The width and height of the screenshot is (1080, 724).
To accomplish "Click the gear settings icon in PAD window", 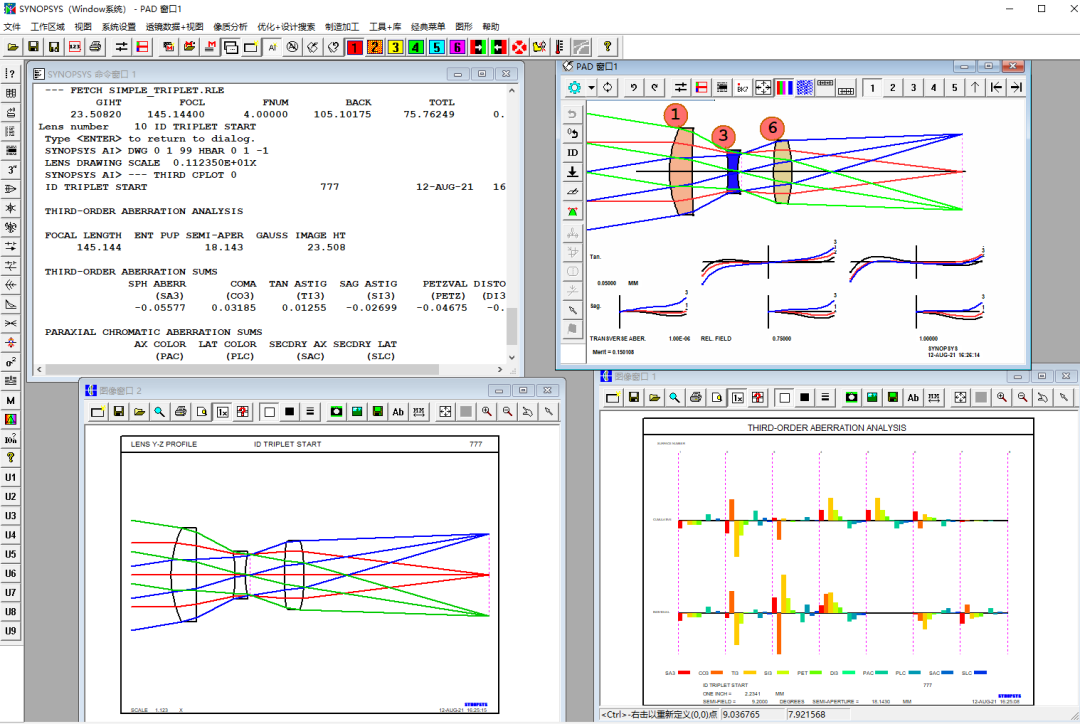I will point(574,87).
